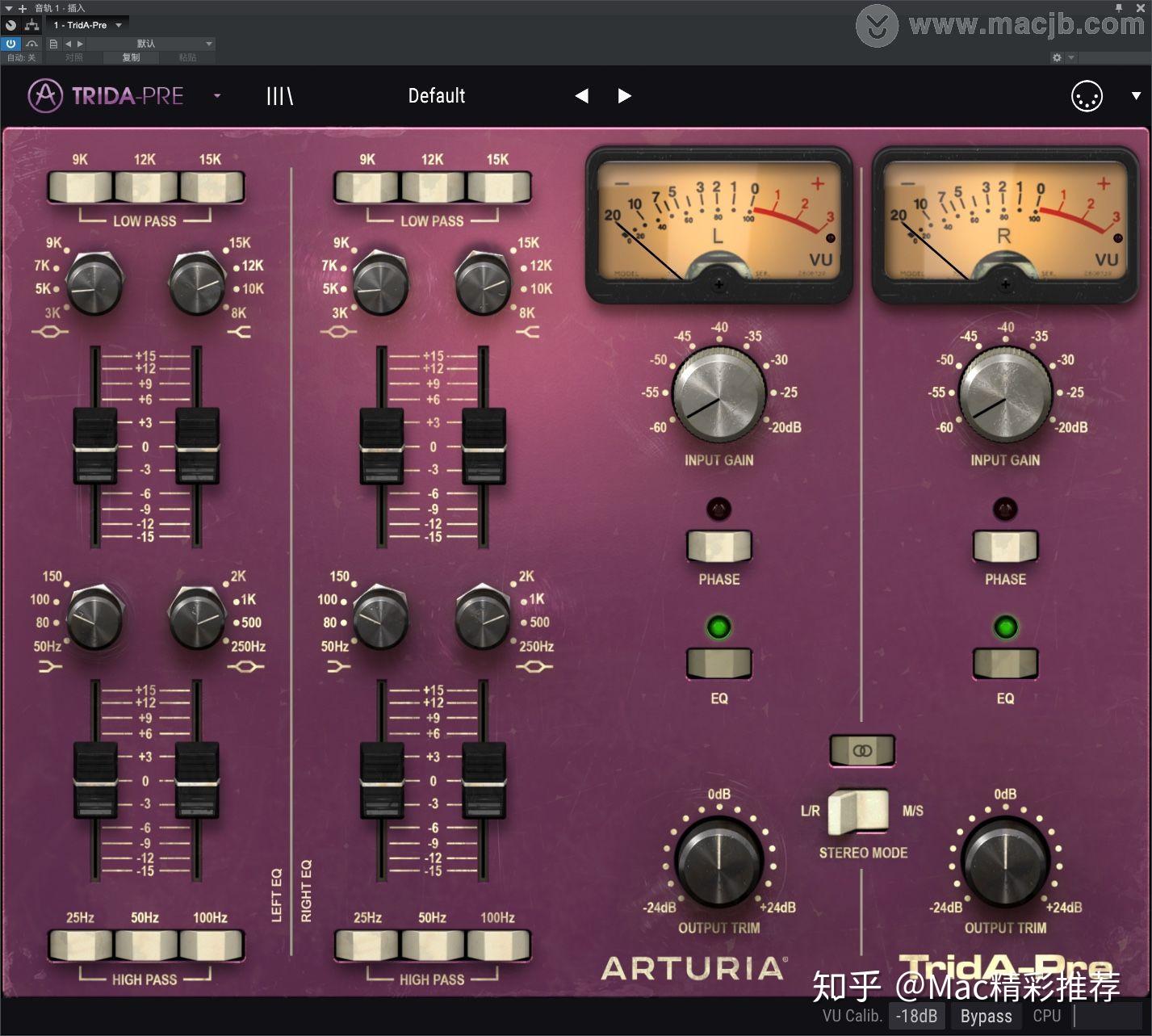Toggle right channel PHASE switch
The height and width of the screenshot is (1036, 1152).
coord(1005,547)
